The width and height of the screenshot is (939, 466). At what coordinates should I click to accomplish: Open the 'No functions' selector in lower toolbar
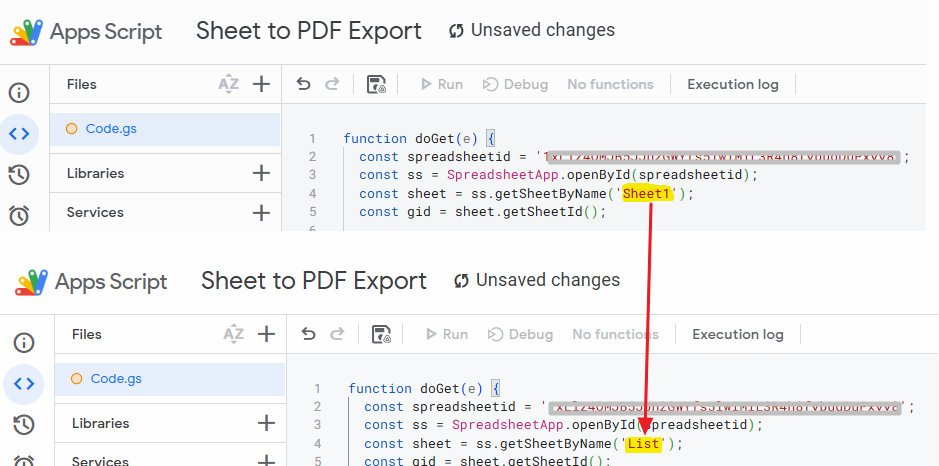[x=615, y=334]
